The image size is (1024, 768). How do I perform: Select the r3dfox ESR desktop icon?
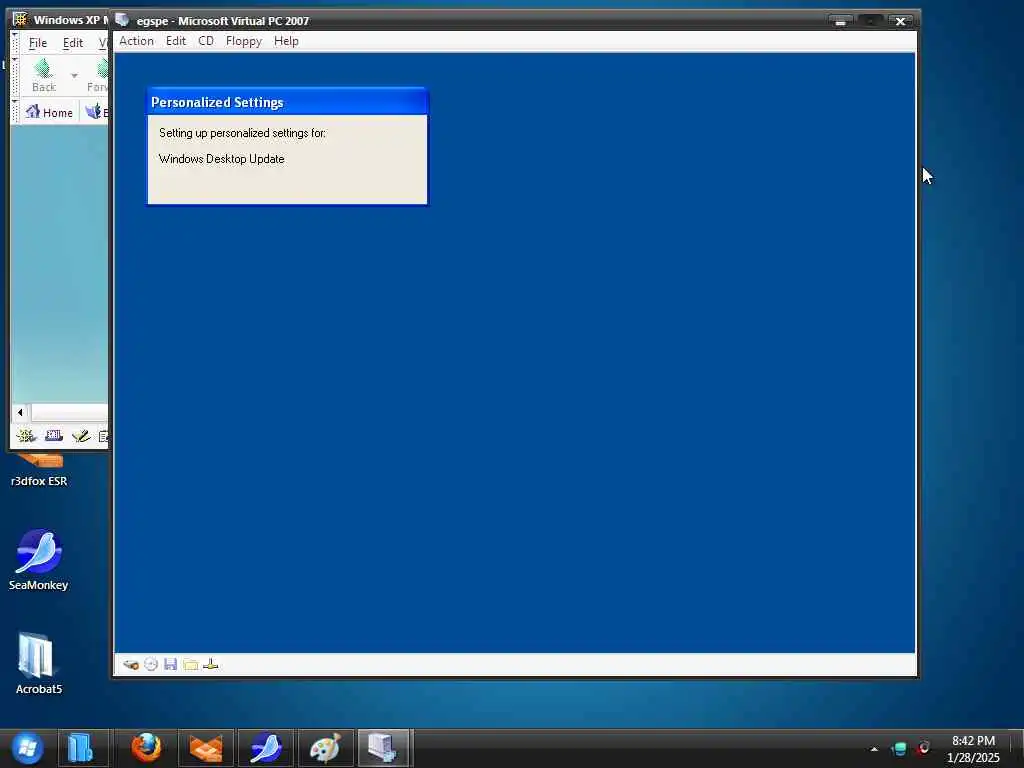point(39,471)
